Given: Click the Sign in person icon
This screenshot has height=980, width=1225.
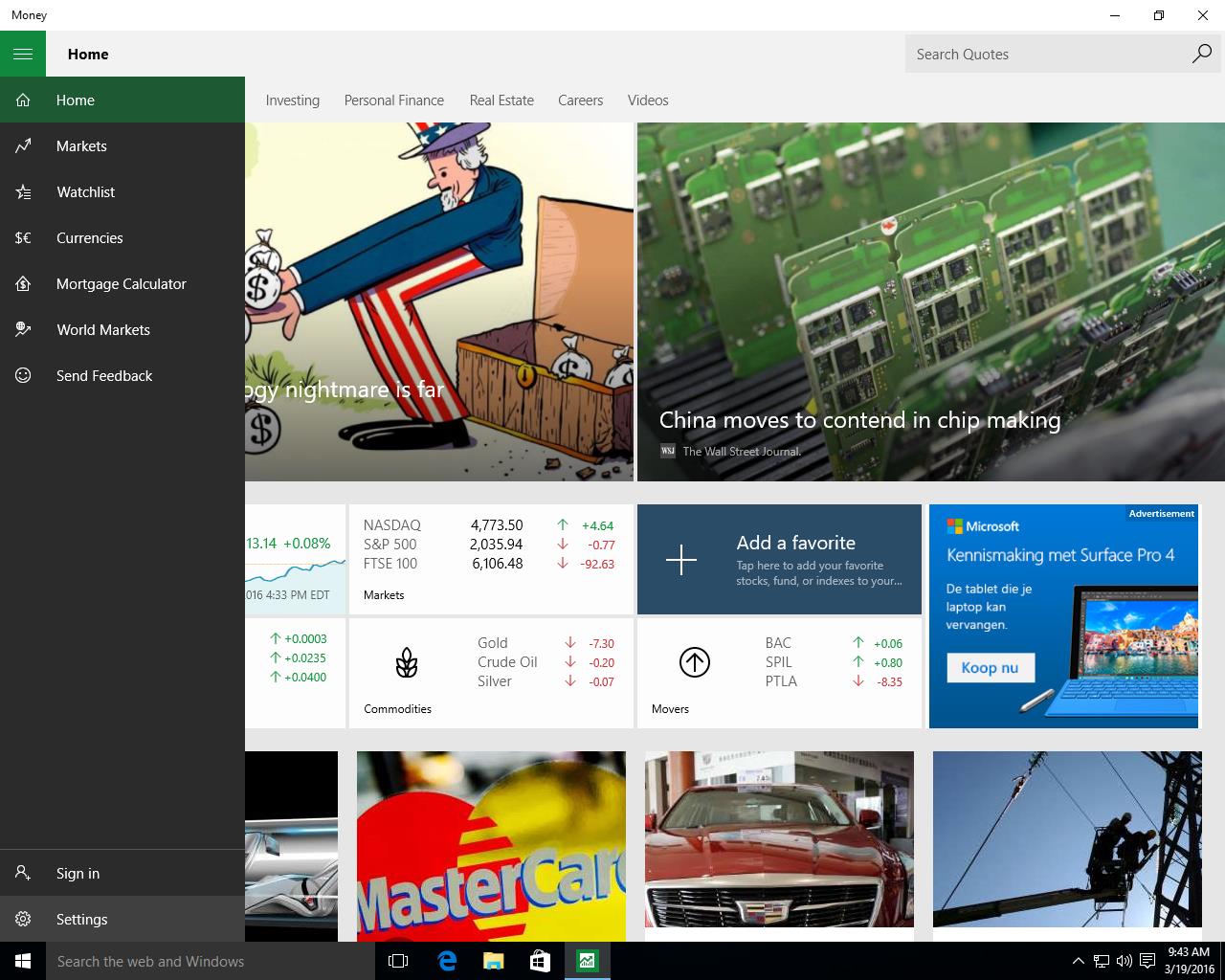Looking at the screenshot, I should coord(23,873).
